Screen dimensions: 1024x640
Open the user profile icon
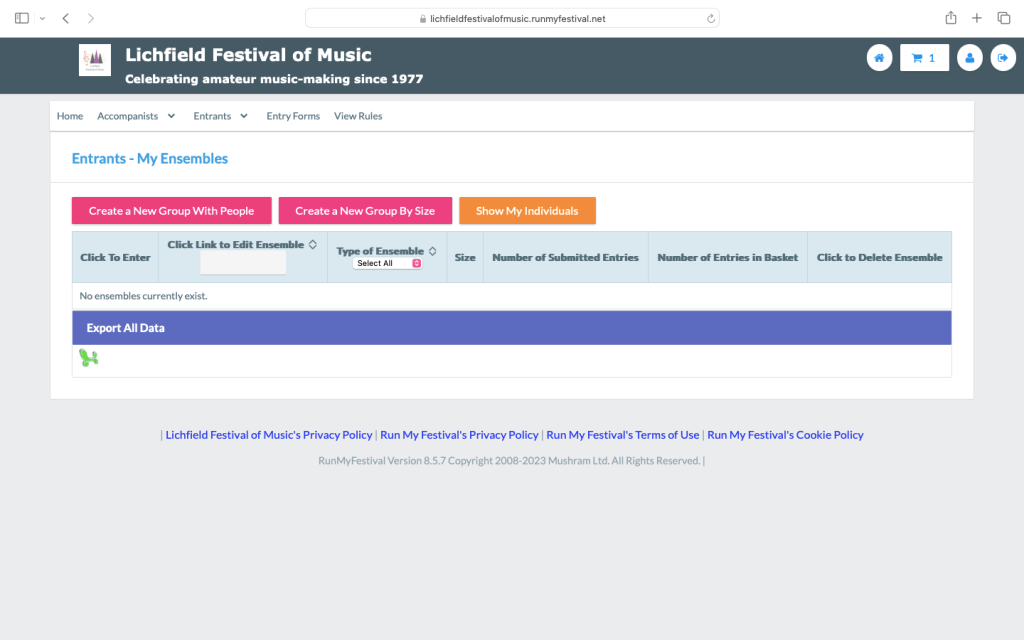pyautogui.click(x=969, y=58)
